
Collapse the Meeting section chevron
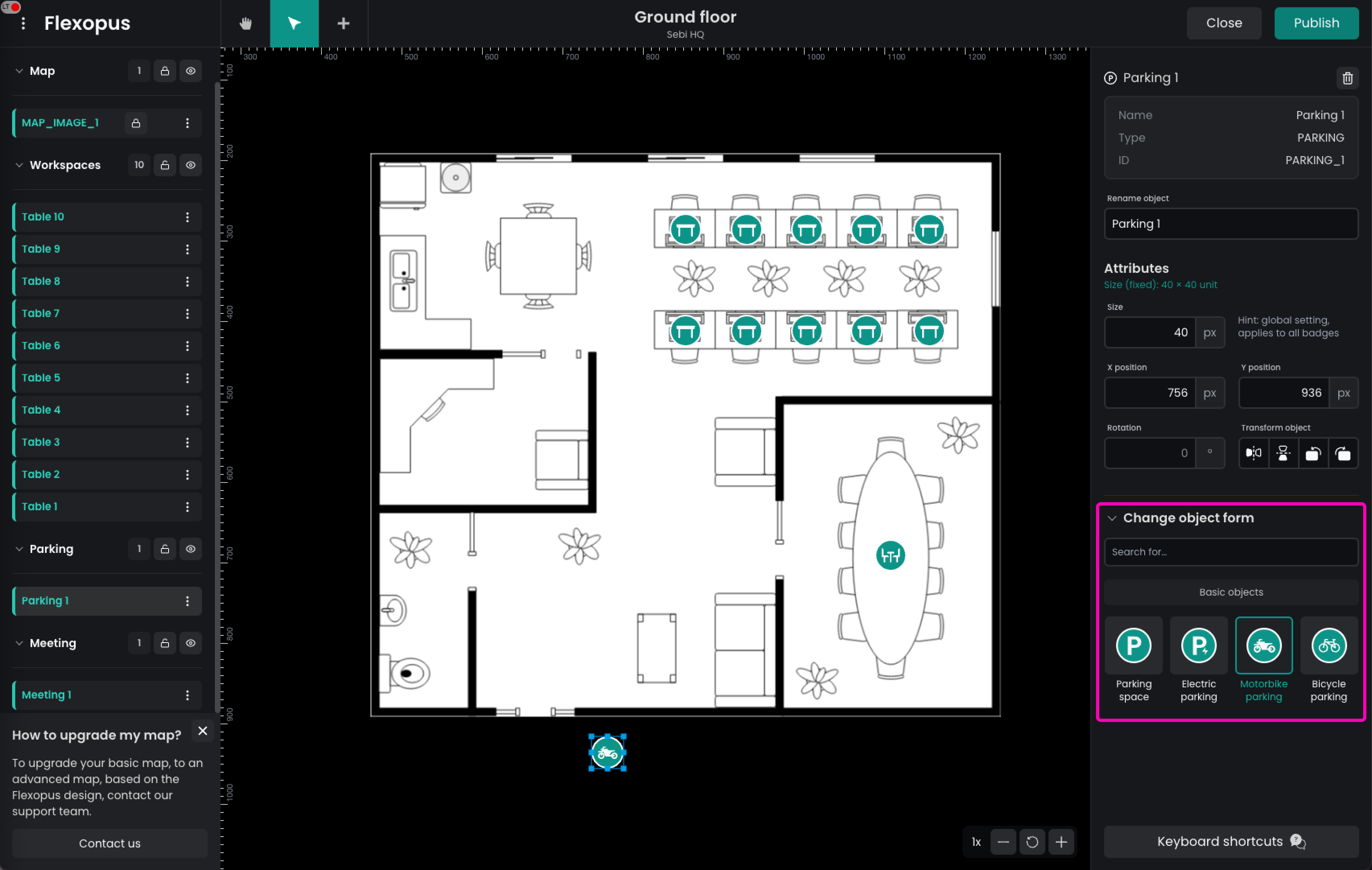click(19, 643)
